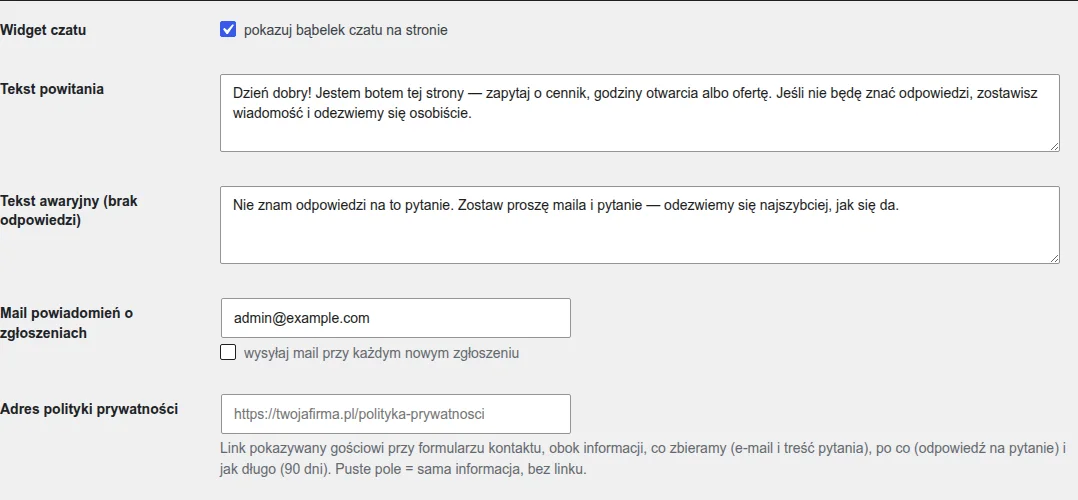This screenshot has height=500, width=1078.
Task: Click into the Tekst powitania textarea
Action: point(639,113)
